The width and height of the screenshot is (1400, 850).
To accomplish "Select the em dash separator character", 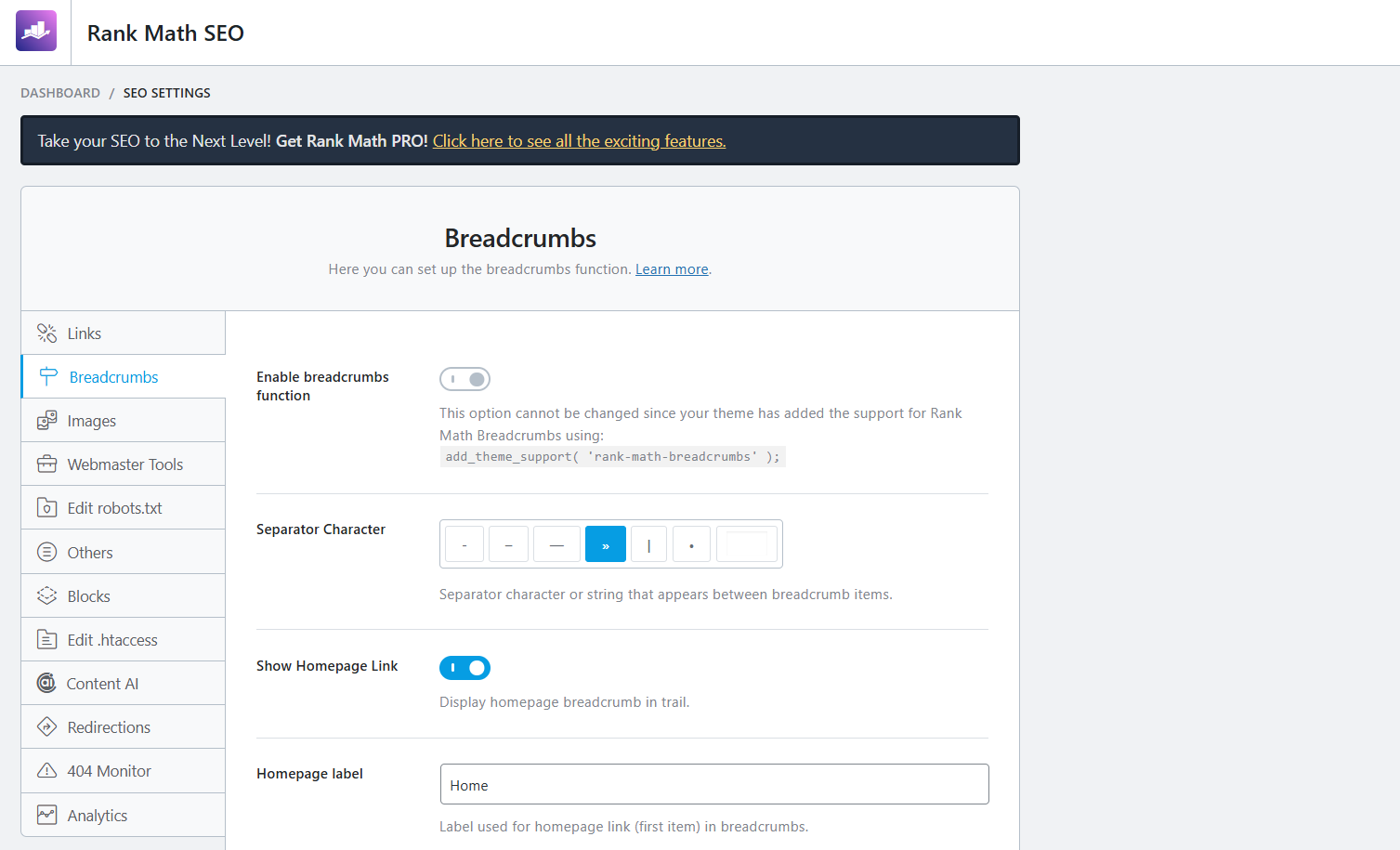I will click(x=556, y=544).
